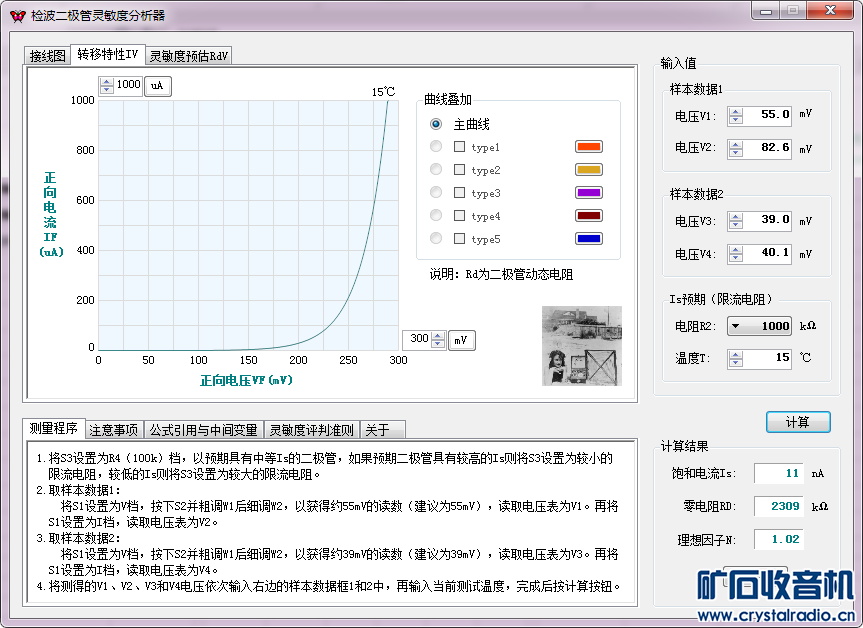Click the 计算 button

point(798,422)
